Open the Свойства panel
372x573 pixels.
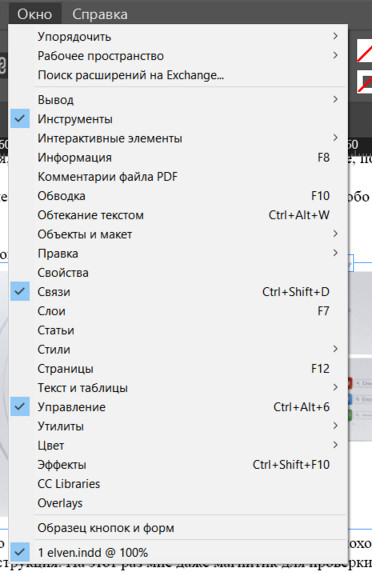(178, 273)
